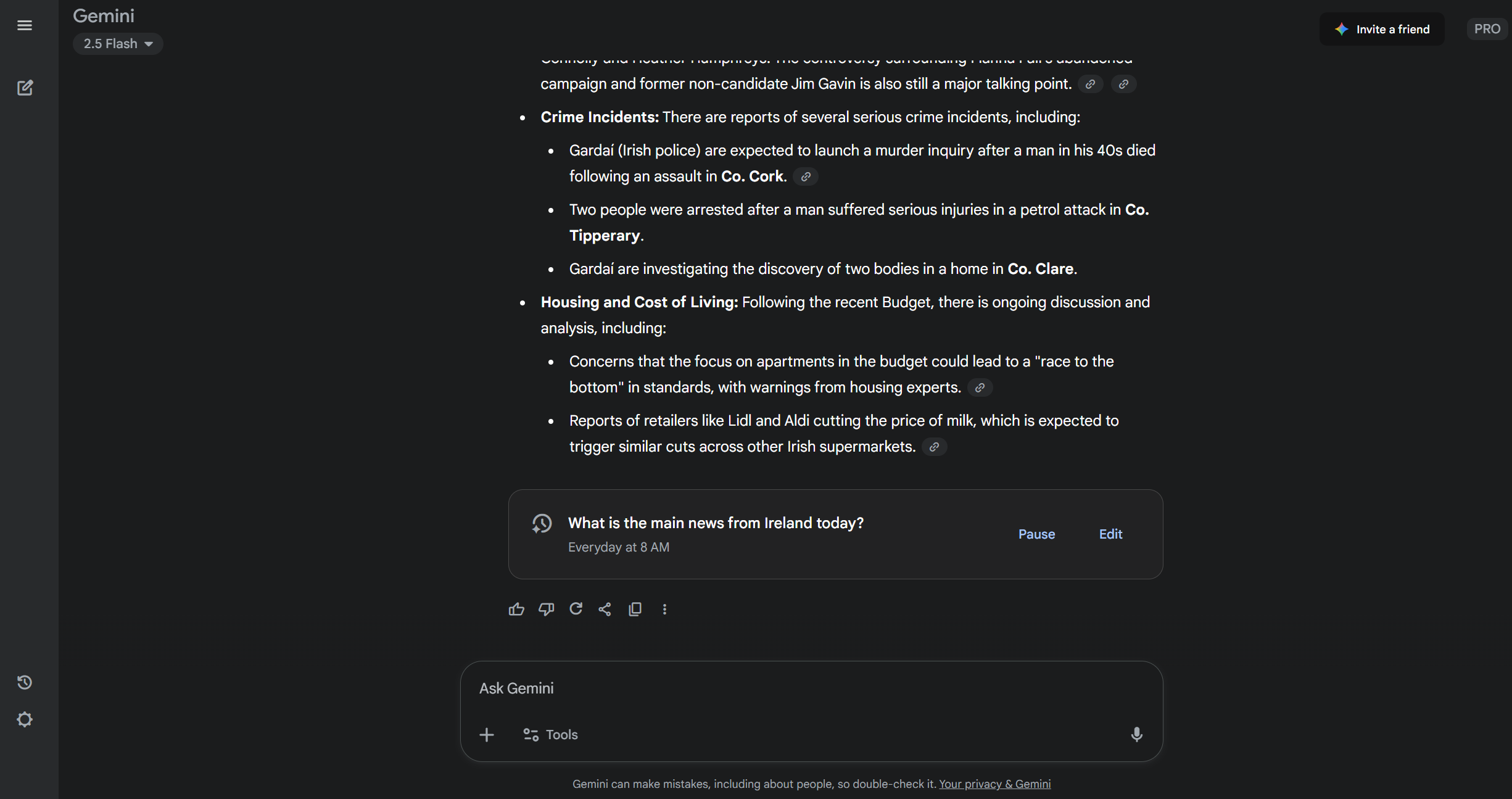This screenshot has height=799, width=1512.
Task: Start a new chat with the compose icon
Action: (25, 88)
